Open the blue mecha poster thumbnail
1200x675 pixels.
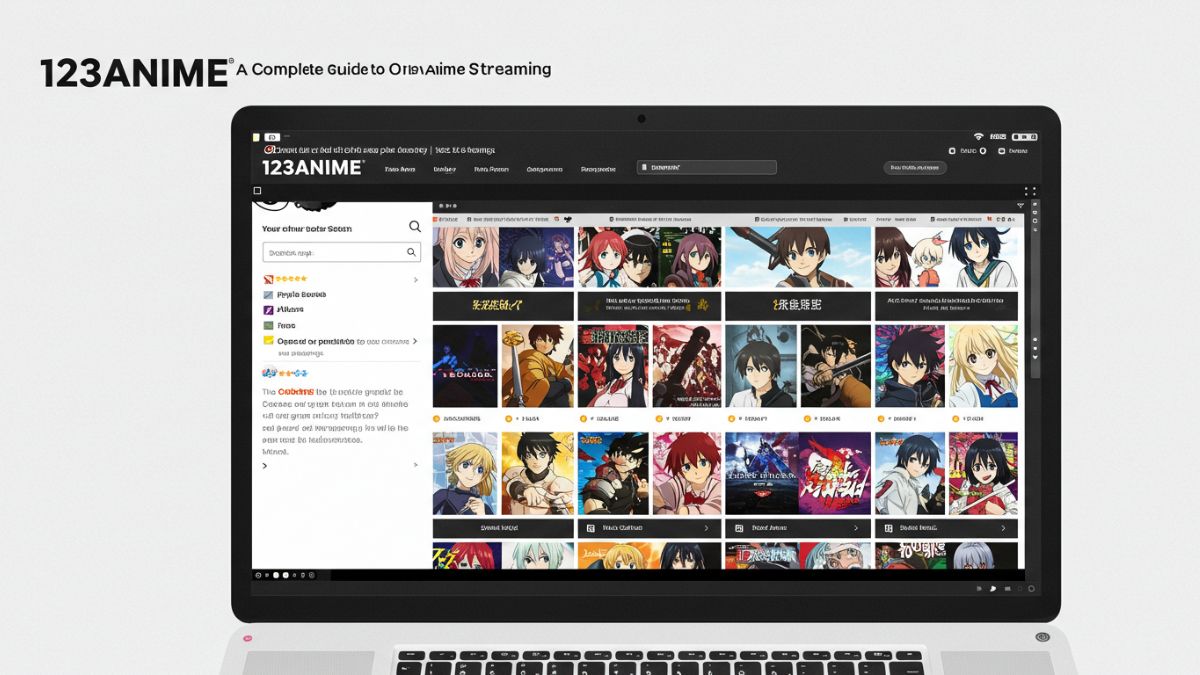coord(760,473)
